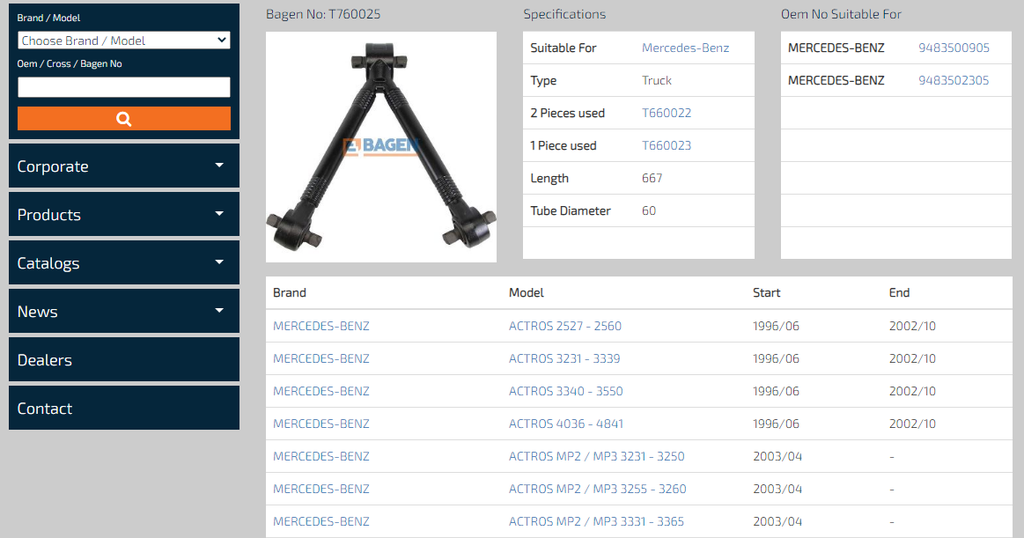Select the ACTROS 3340 - 3550 model link
This screenshot has width=1024, height=538.
[x=565, y=391]
